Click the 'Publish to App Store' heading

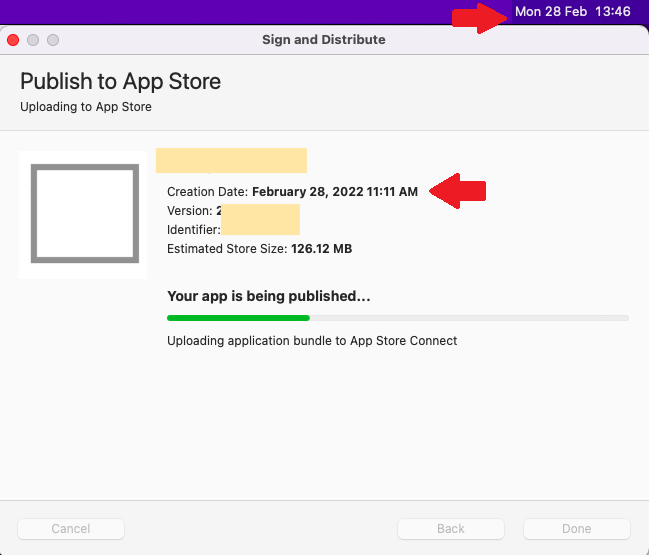120,82
